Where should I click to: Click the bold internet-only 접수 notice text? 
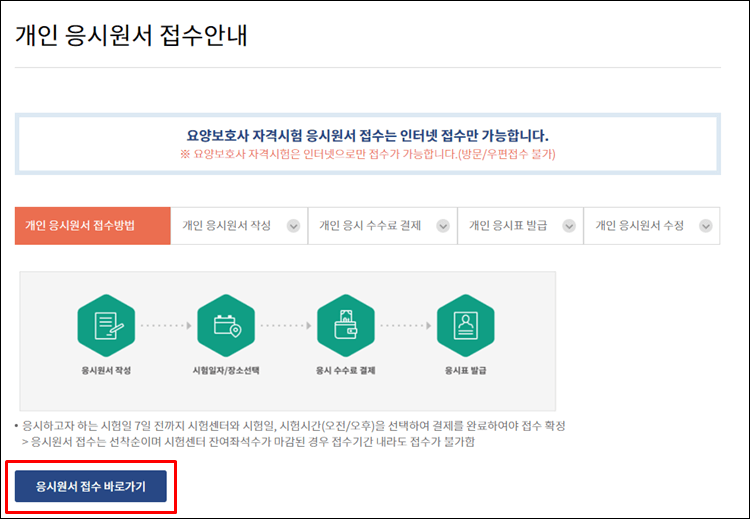[368, 135]
